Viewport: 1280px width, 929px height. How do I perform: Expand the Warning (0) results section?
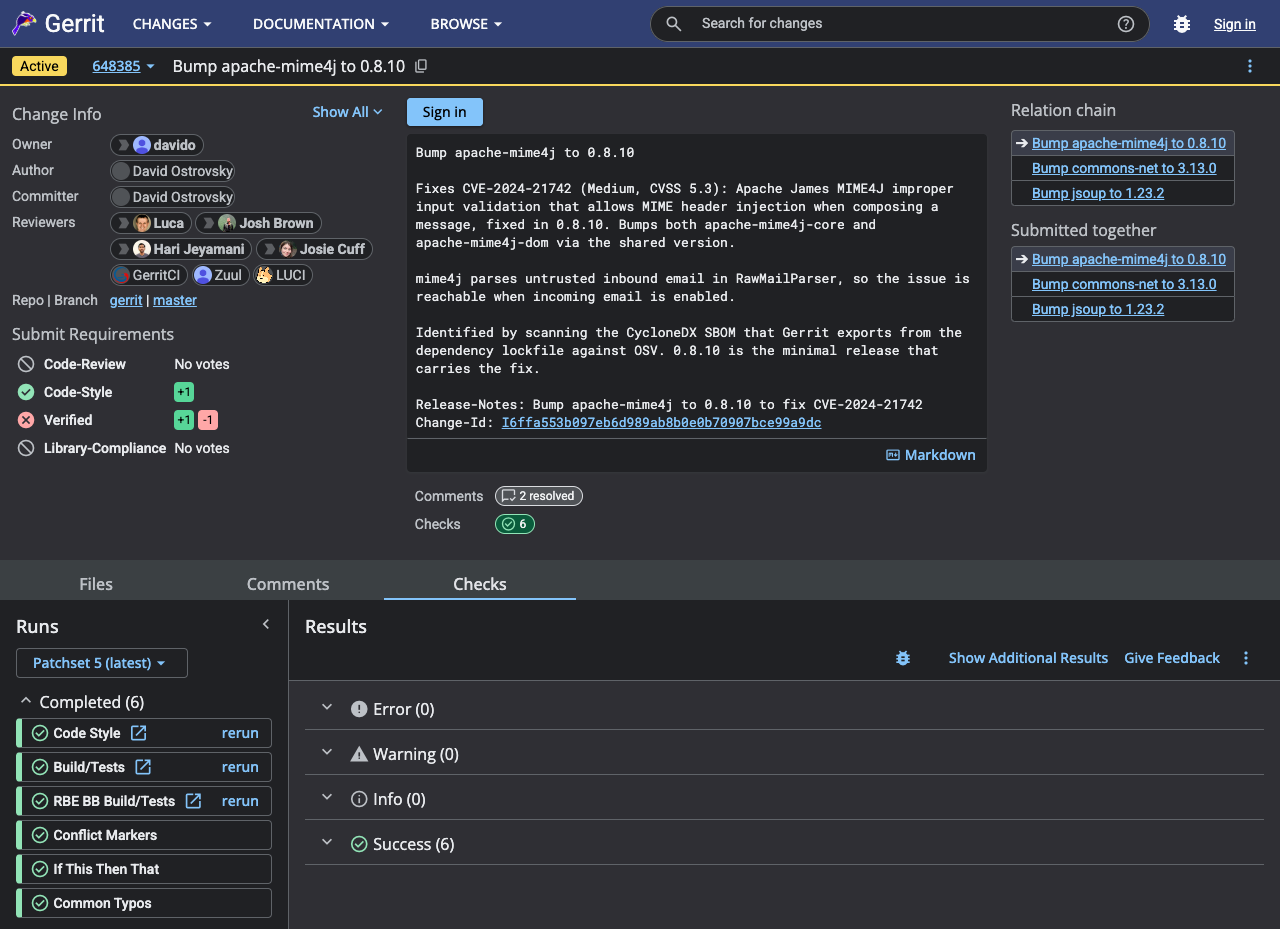pos(327,753)
